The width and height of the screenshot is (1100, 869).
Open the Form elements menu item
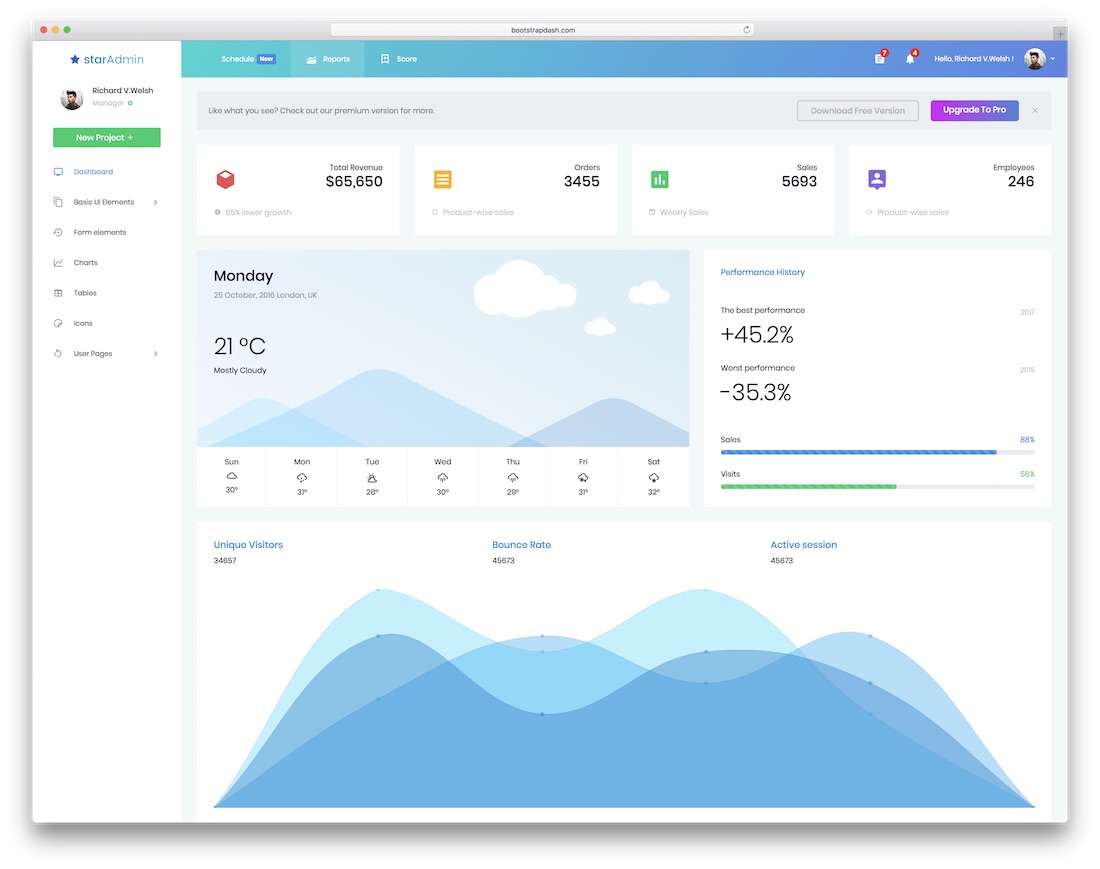(100, 232)
